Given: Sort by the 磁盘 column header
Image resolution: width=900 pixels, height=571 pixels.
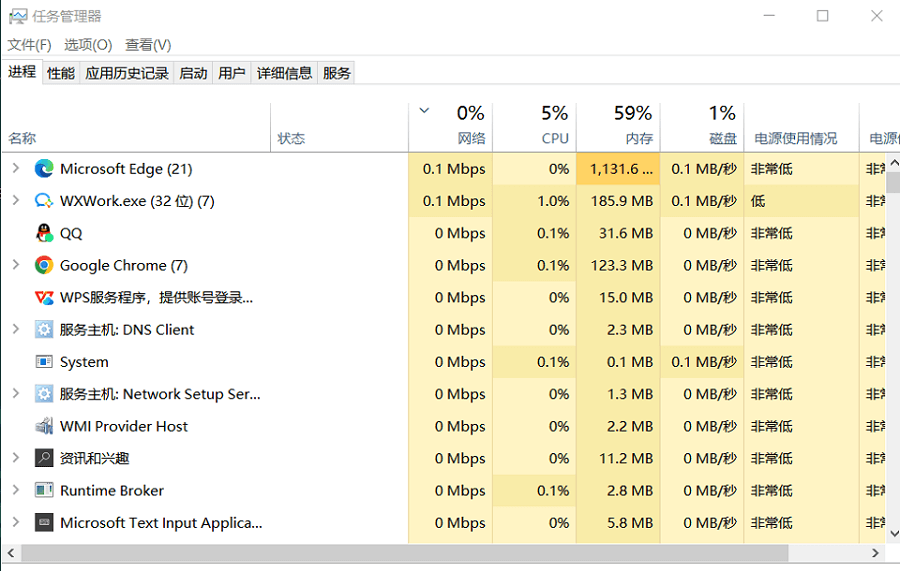Looking at the screenshot, I should click(x=702, y=127).
